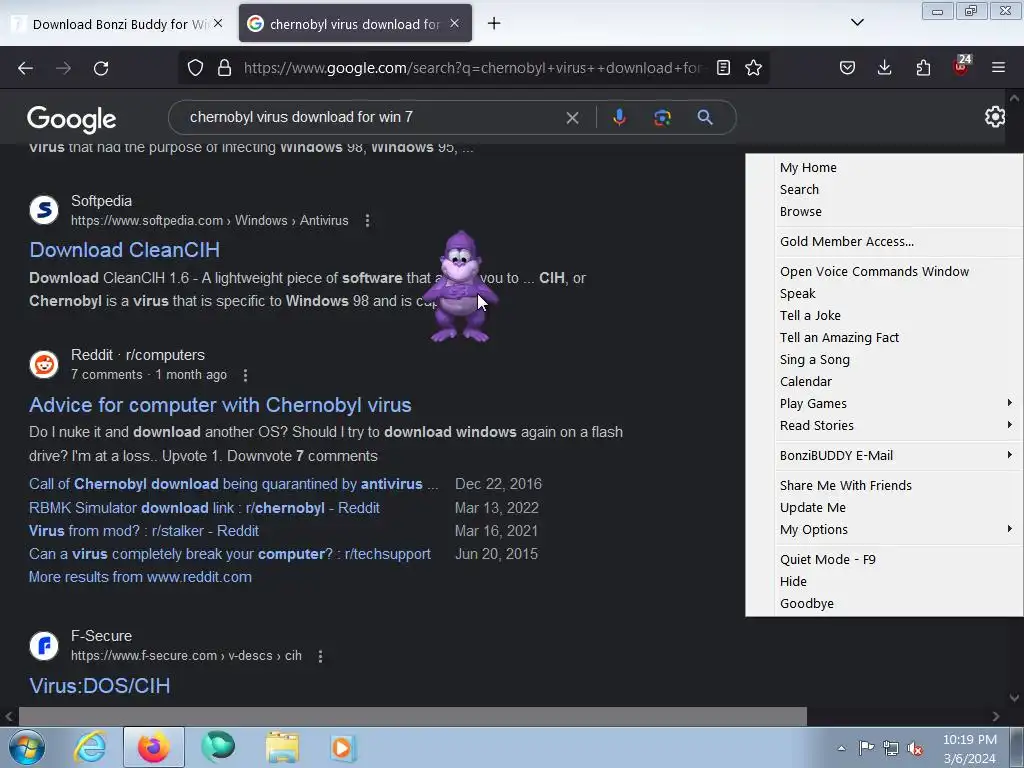Open the Download CleanCIH result
Viewport: 1024px width, 768px height.
pos(125,250)
